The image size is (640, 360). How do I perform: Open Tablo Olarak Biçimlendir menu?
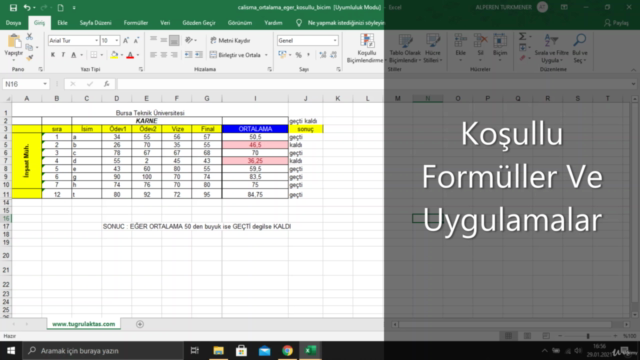(405, 48)
